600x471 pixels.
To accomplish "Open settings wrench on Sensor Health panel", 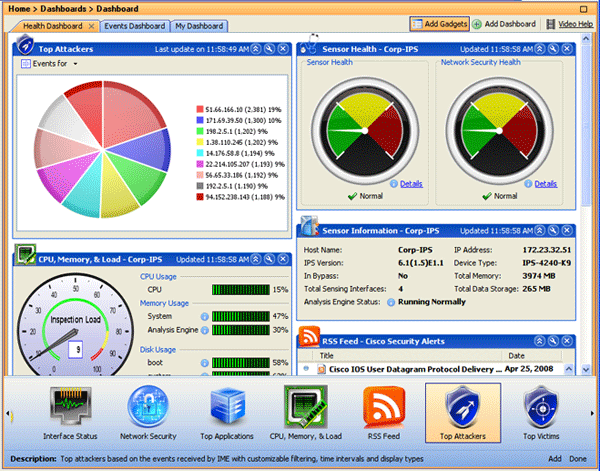I will 554,49.
